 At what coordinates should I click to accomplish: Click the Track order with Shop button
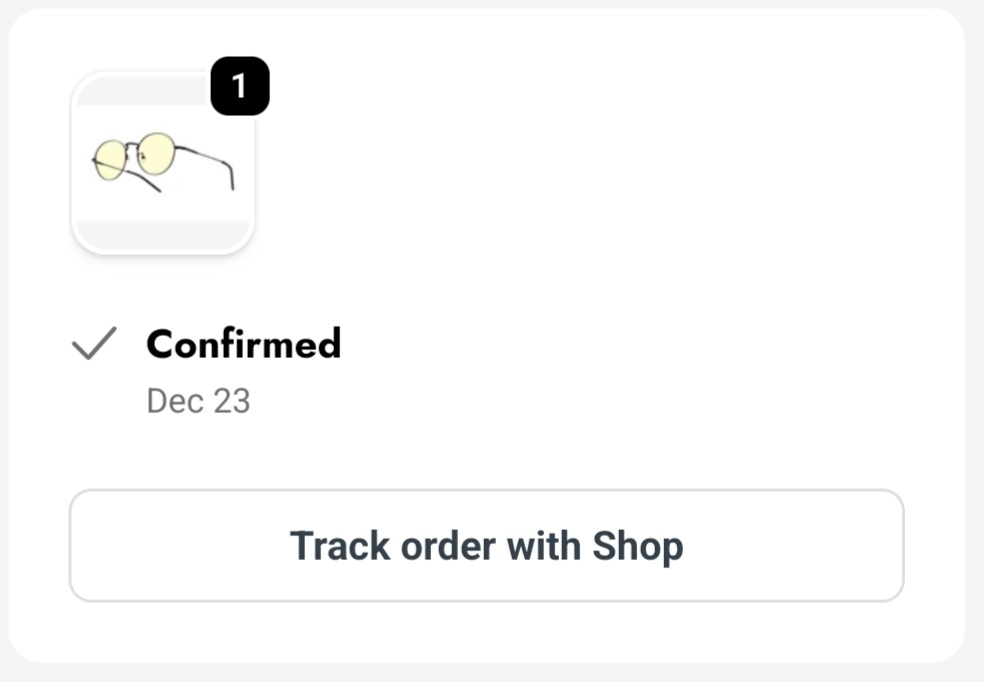click(x=486, y=546)
